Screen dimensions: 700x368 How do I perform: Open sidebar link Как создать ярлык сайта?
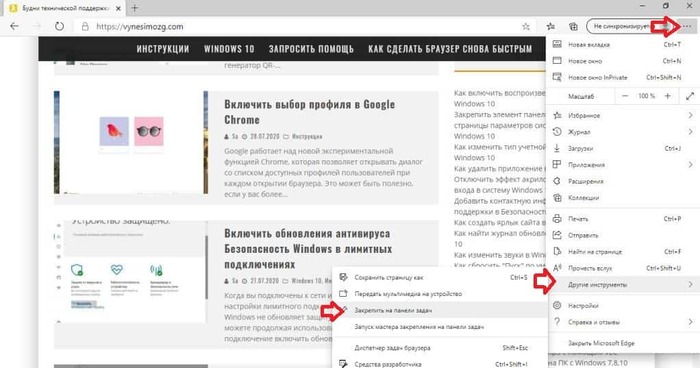coord(500,222)
